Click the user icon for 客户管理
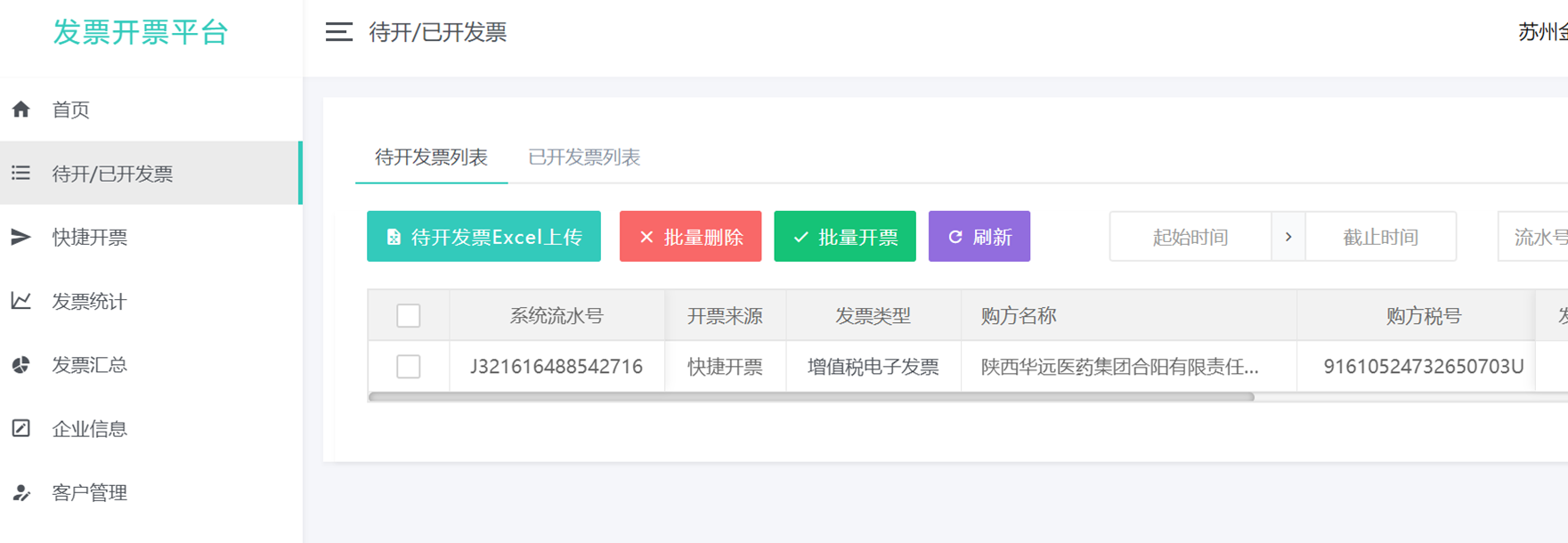This screenshot has height=543, width=1568. 21,492
